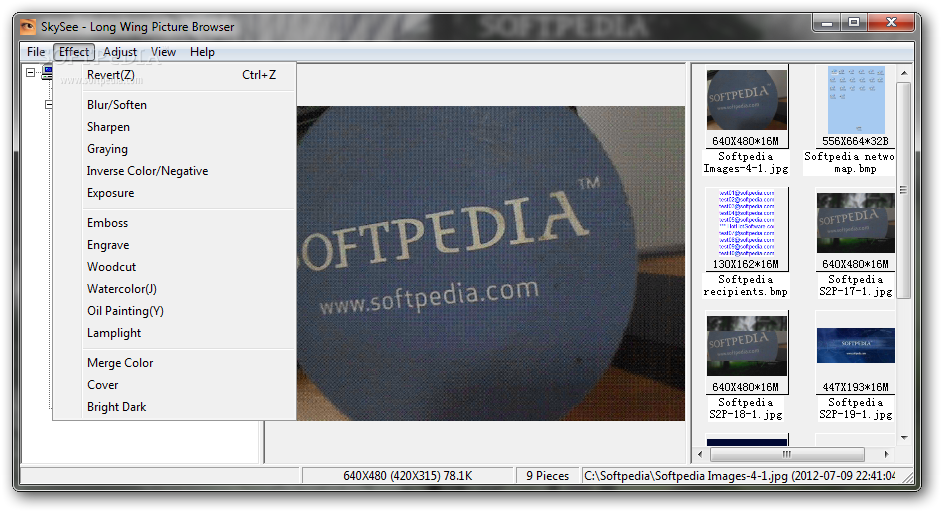Viewport: 942px width, 512px height.
Task: Select the Exposure effect
Action: 174,194
